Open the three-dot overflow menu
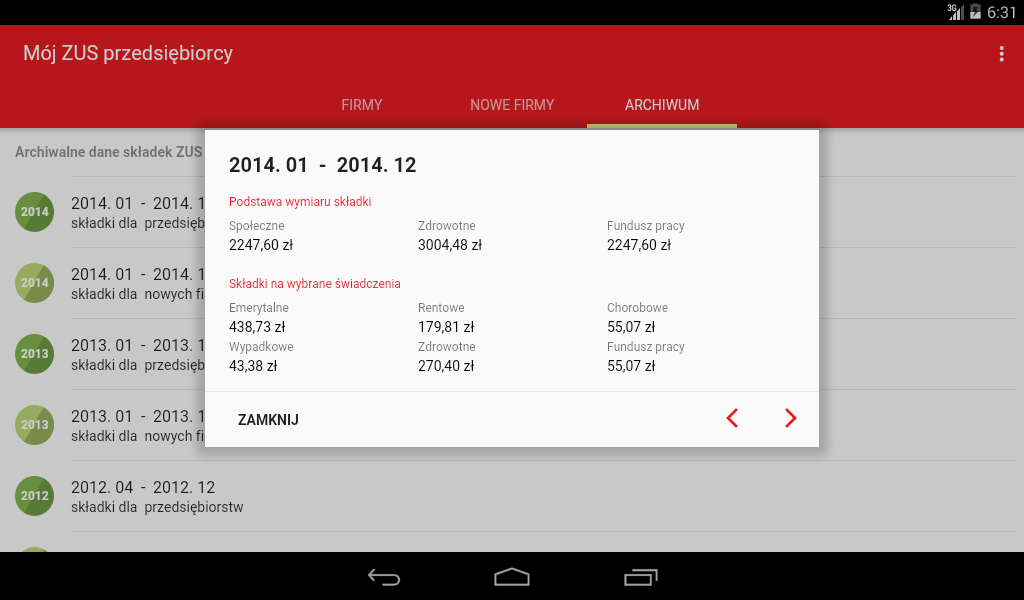Screen dimensions: 1024x600 pyautogui.click(x=1001, y=54)
